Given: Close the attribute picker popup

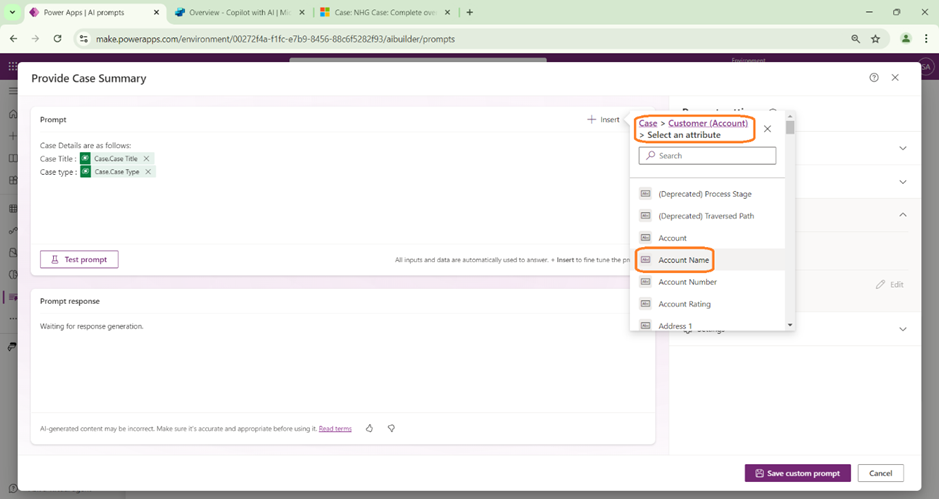Looking at the screenshot, I should pos(767,129).
